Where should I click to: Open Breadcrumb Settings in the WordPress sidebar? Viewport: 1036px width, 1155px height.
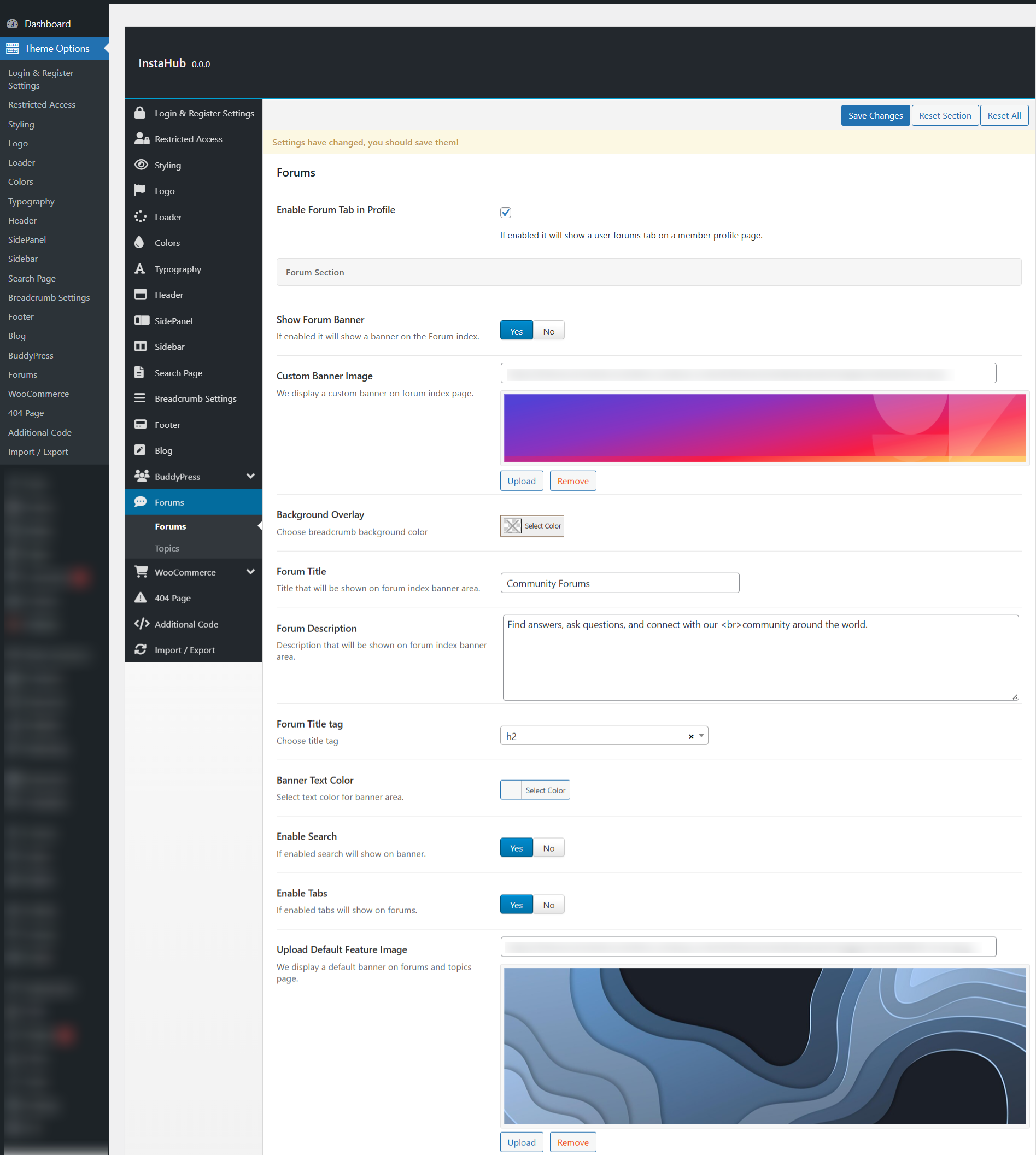click(x=49, y=297)
